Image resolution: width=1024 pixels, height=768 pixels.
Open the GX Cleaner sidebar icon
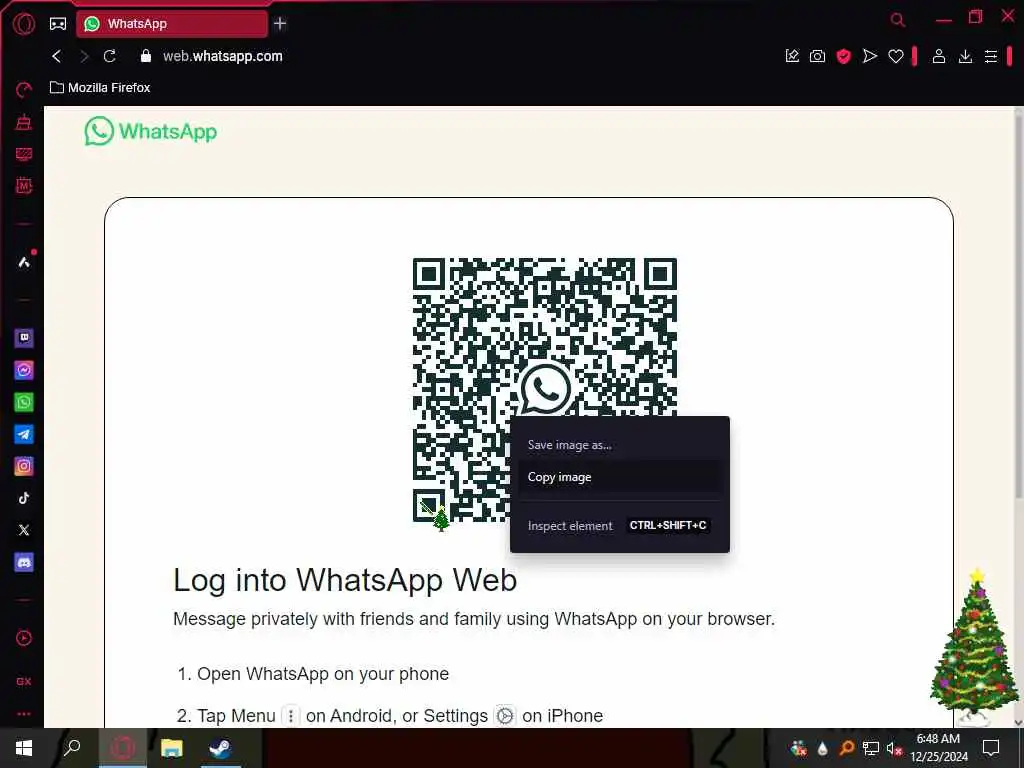point(24,122)
